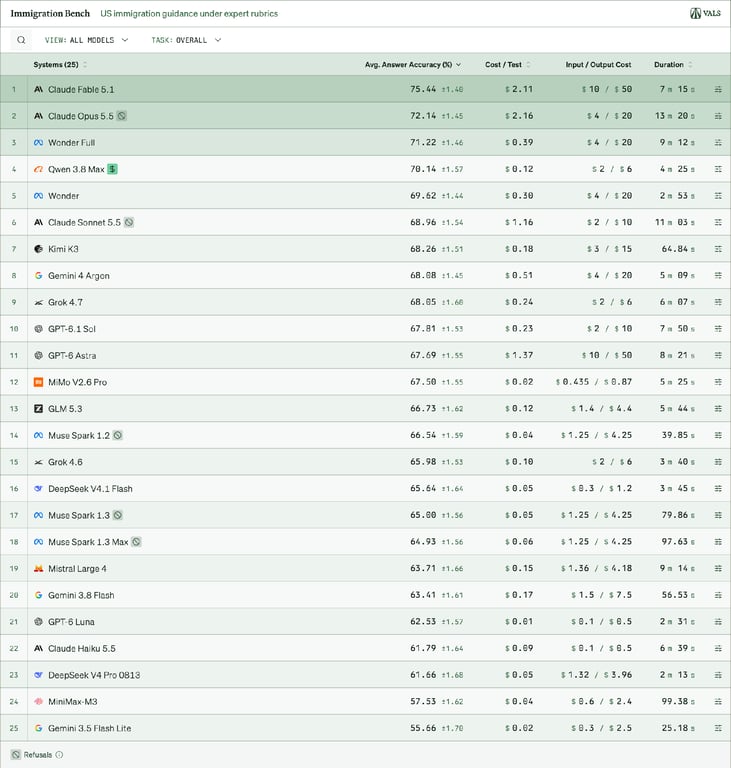Open the View: All Models dropdown
Viewport: 731px width, 768px height.
87,40
